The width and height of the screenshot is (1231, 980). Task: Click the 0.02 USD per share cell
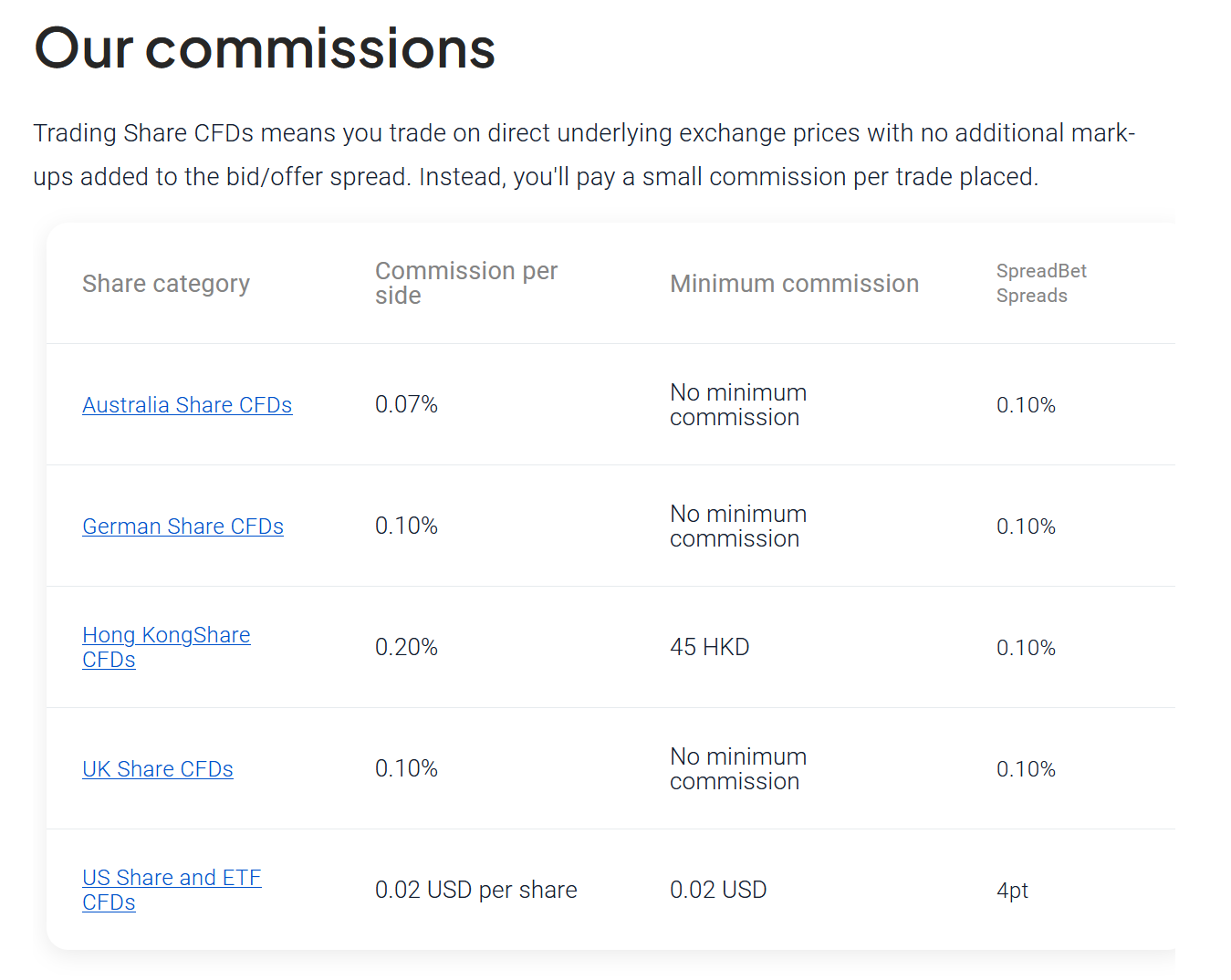click(x=475, y=890)
